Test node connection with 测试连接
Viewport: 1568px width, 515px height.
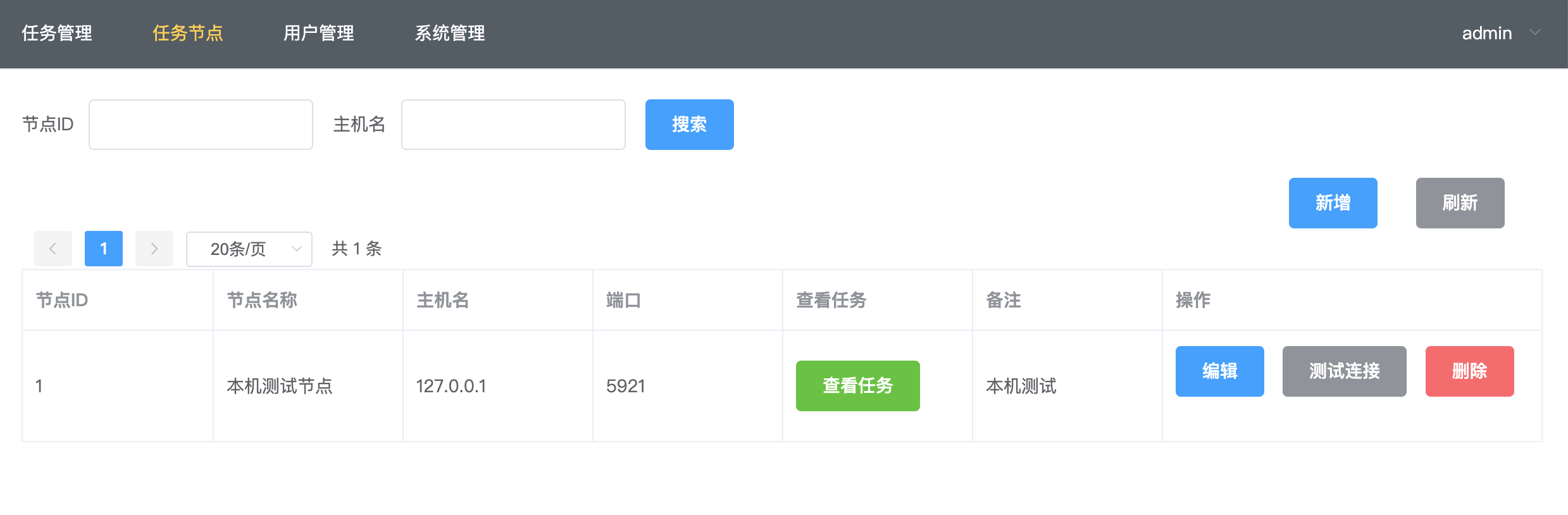1345,371
